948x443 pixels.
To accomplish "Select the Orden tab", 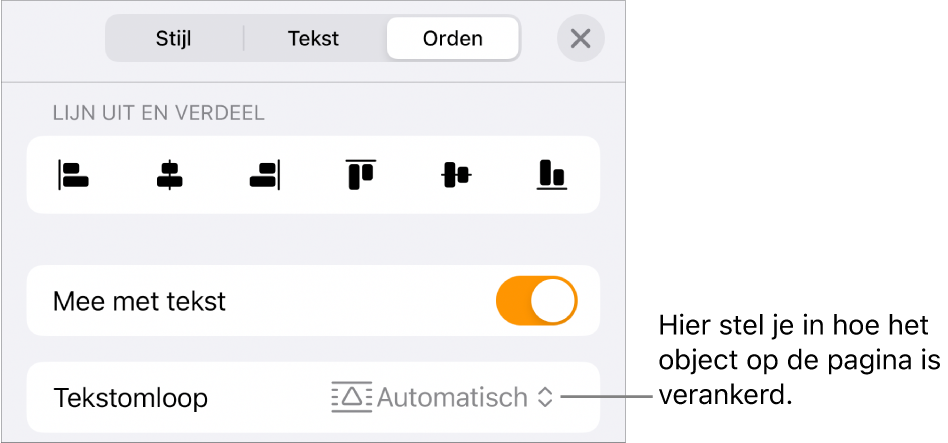I will tap(452, 39).
